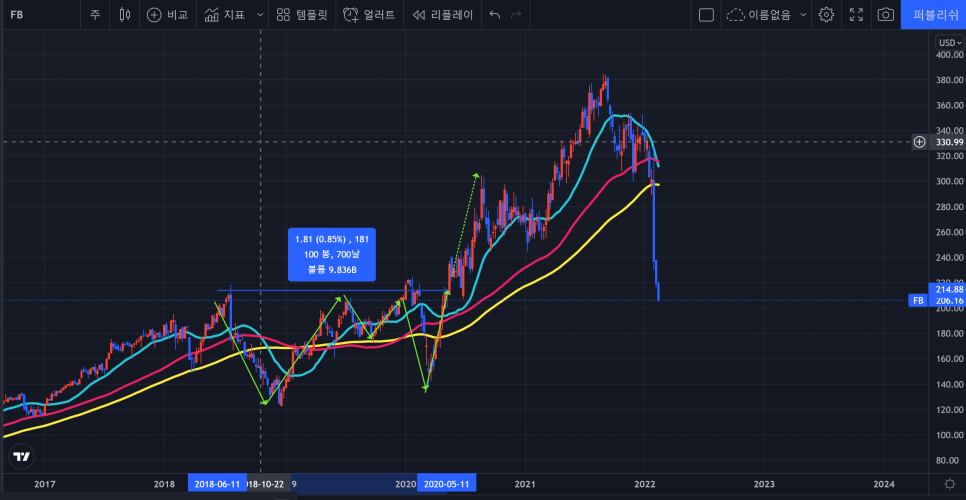Click the 비교 compare button
Screen dimensions: 966x500
pos(167,15)
